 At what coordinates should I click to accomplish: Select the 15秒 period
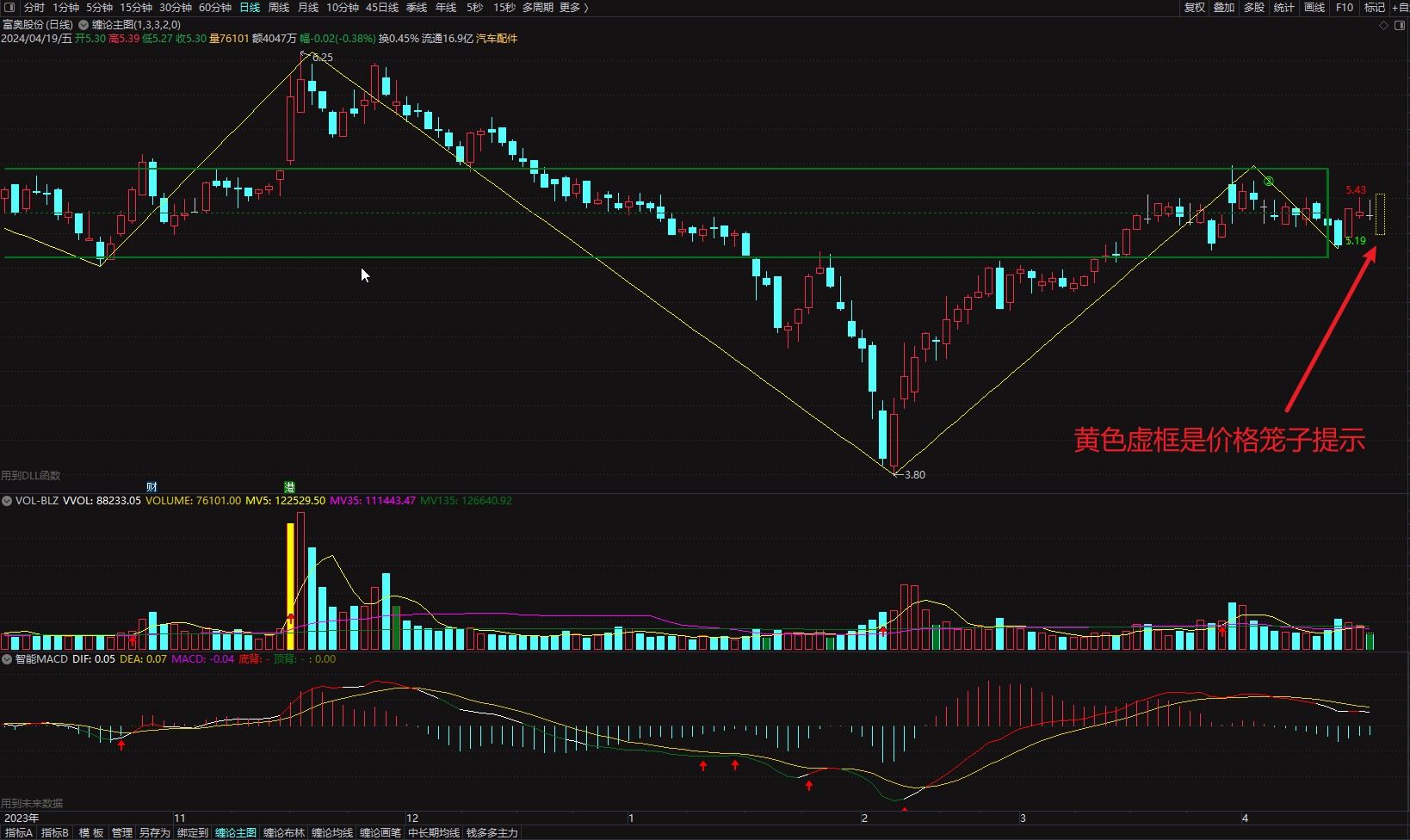tap(504, 7)
